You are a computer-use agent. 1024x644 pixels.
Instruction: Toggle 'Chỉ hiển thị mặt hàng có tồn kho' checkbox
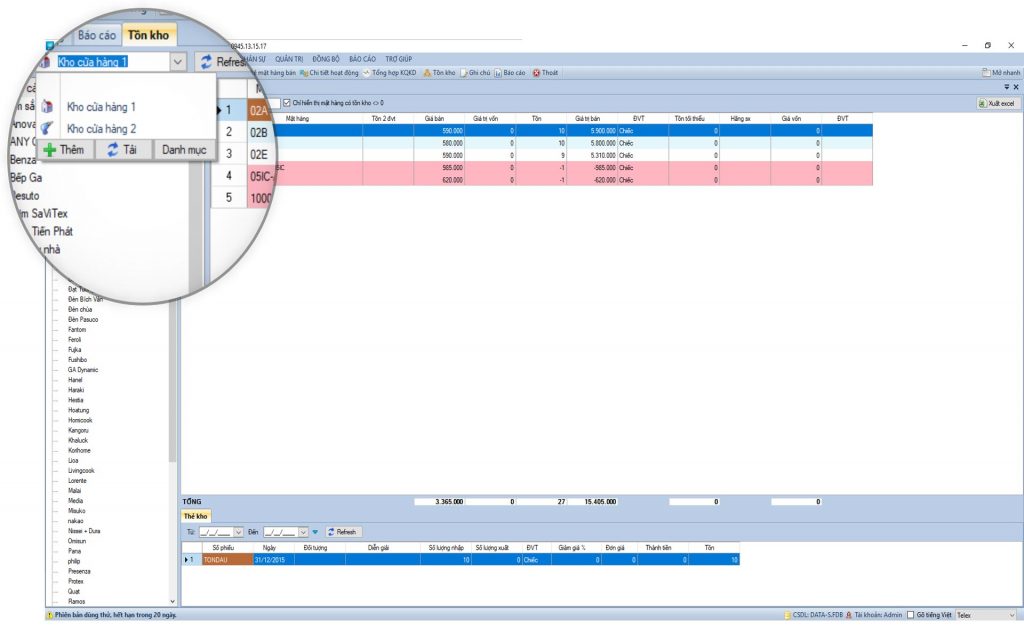click(x=288, y=102)
